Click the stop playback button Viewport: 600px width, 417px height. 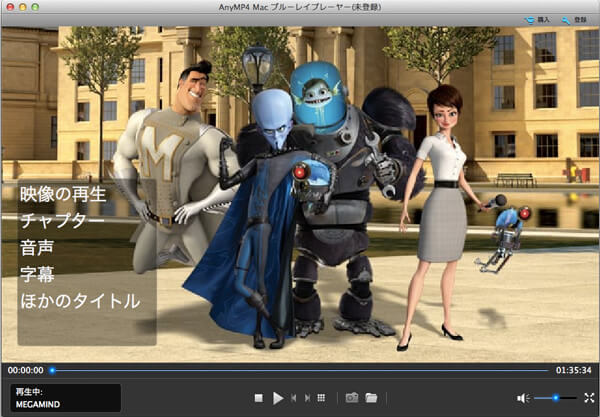click(258, 398)
